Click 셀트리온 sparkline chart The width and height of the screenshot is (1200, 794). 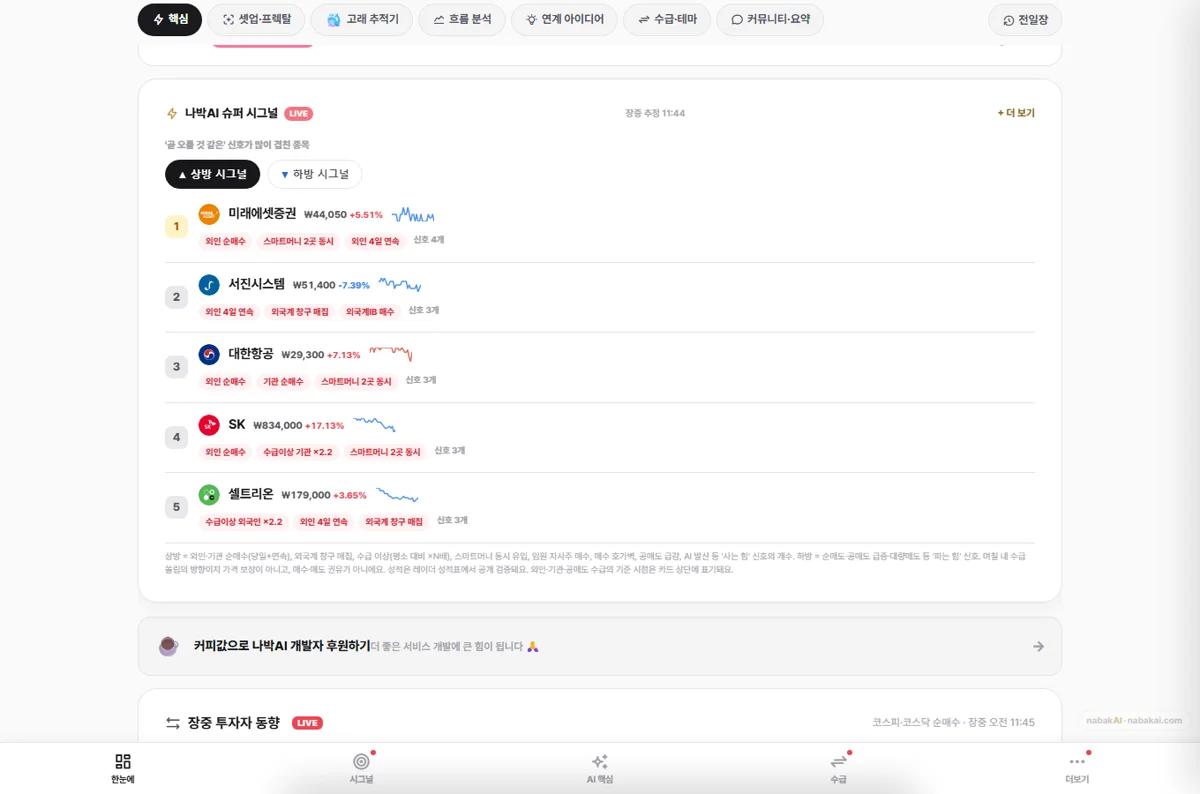[397, 495]
